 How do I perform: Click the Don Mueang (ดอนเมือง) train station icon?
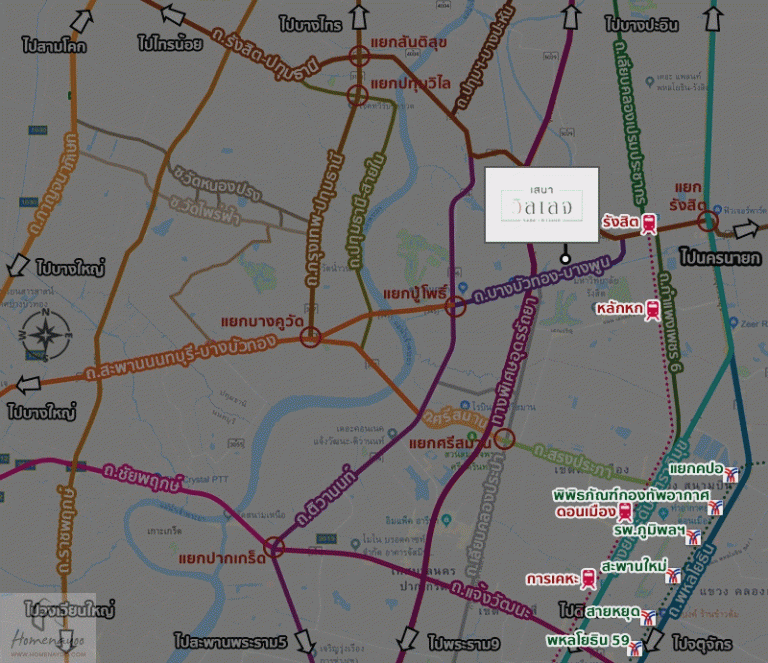(x=625, y=512)
